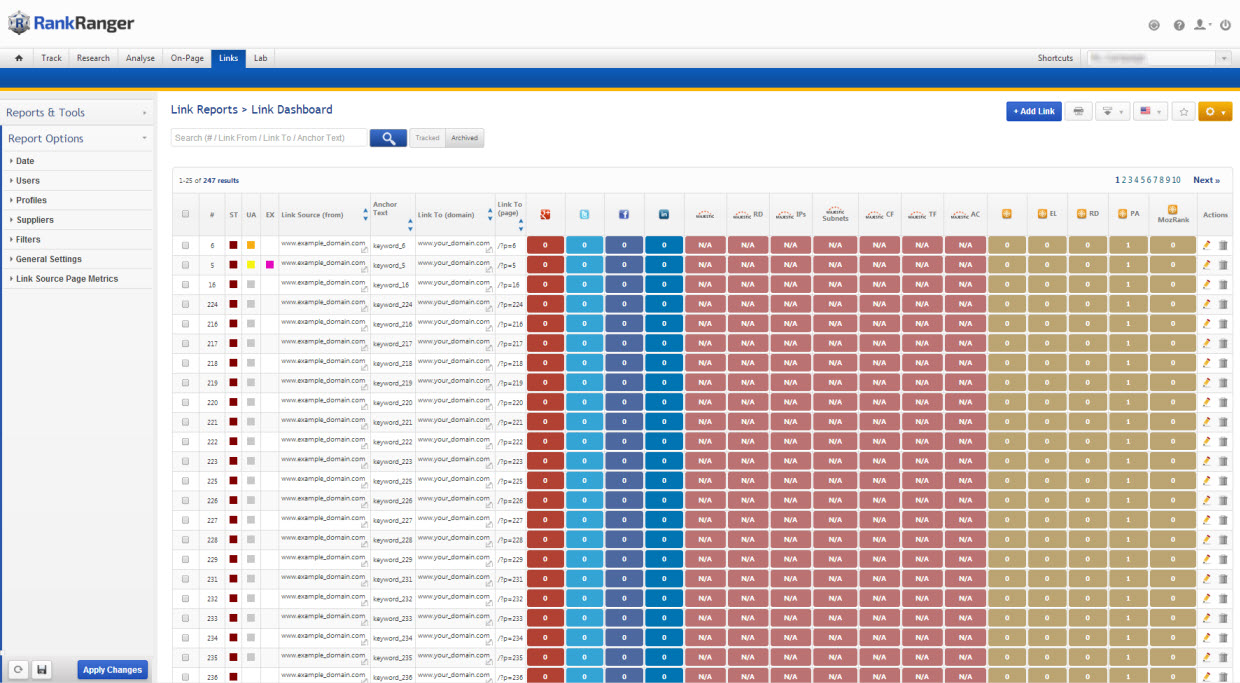Toggle the select-all checkbox in table header
The width and height of the screenshot is (1240, 683).
pyautogui.click(x=185, y=214)
